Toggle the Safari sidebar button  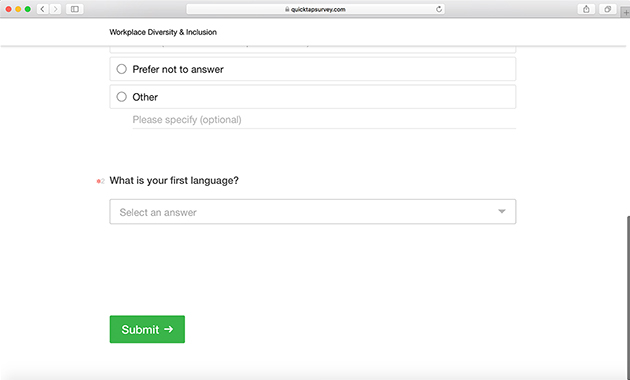[75, 9]
